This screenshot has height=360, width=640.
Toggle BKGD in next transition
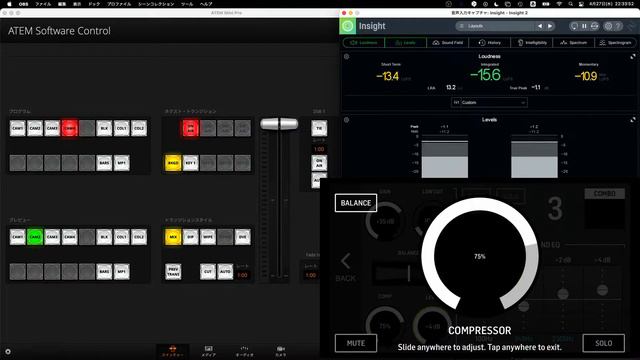173,163
